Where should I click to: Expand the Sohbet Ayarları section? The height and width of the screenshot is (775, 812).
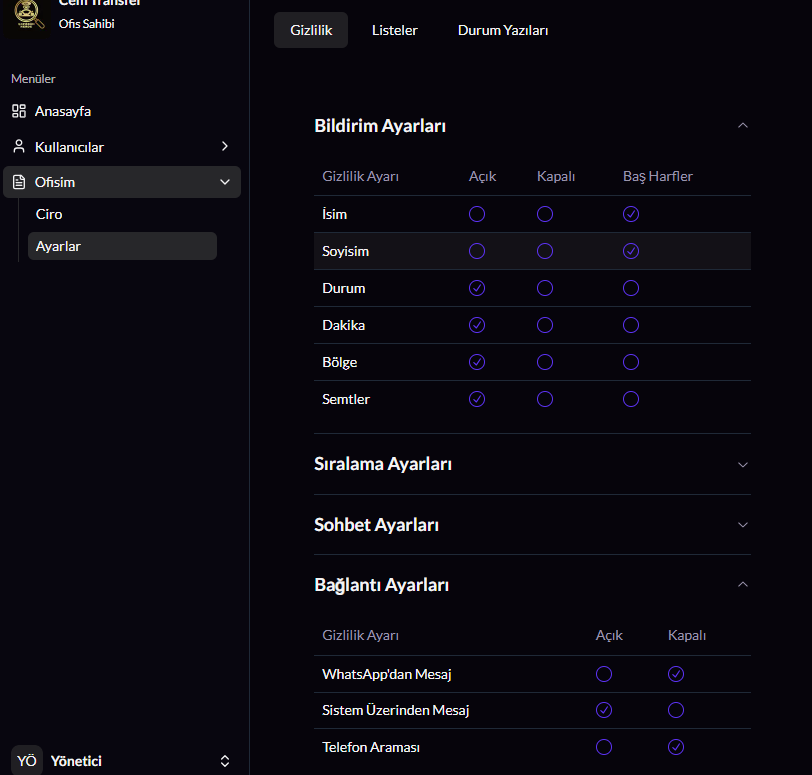[x=742, y=525]
